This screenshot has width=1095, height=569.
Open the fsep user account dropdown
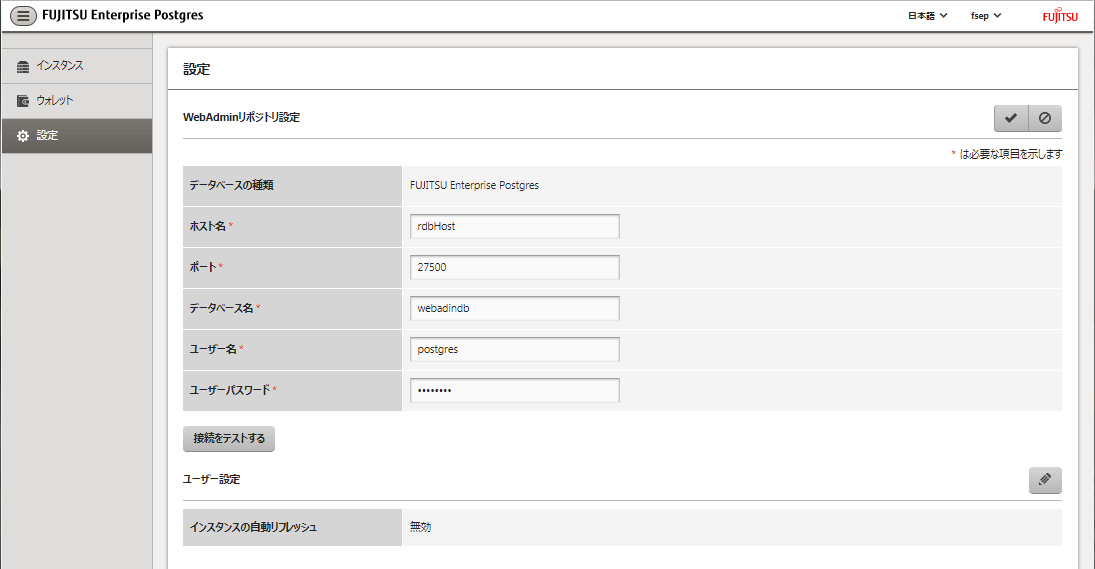tap(985, 15)
